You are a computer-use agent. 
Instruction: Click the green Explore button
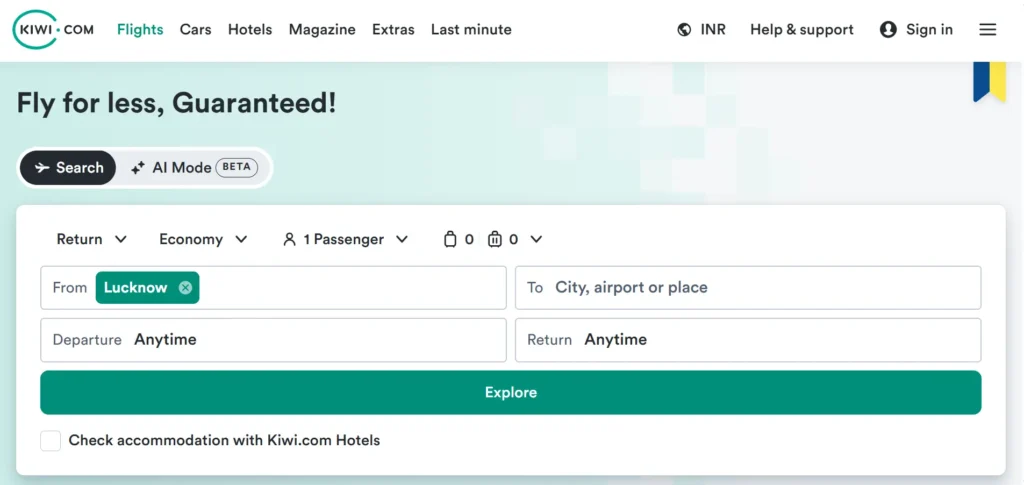511,392
